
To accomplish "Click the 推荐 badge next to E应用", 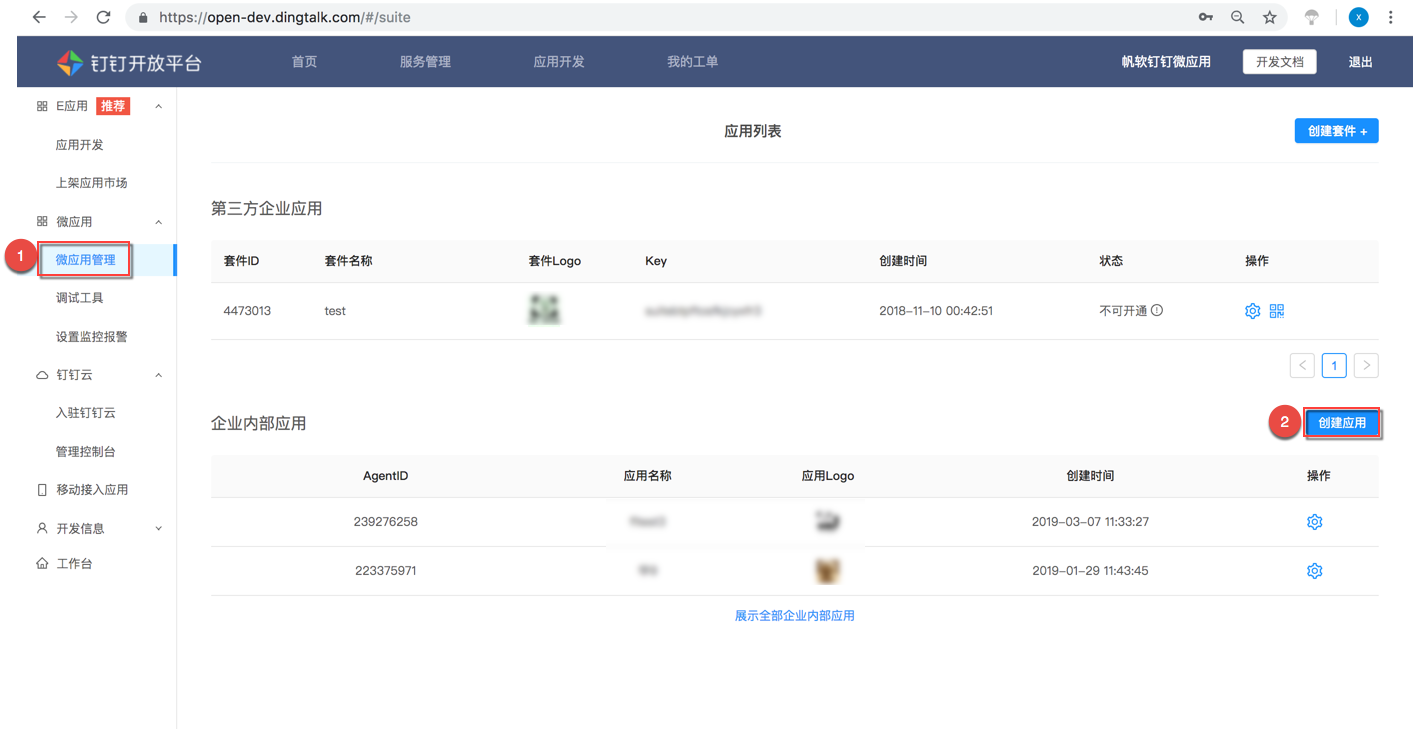I will [x=113, y=106].
